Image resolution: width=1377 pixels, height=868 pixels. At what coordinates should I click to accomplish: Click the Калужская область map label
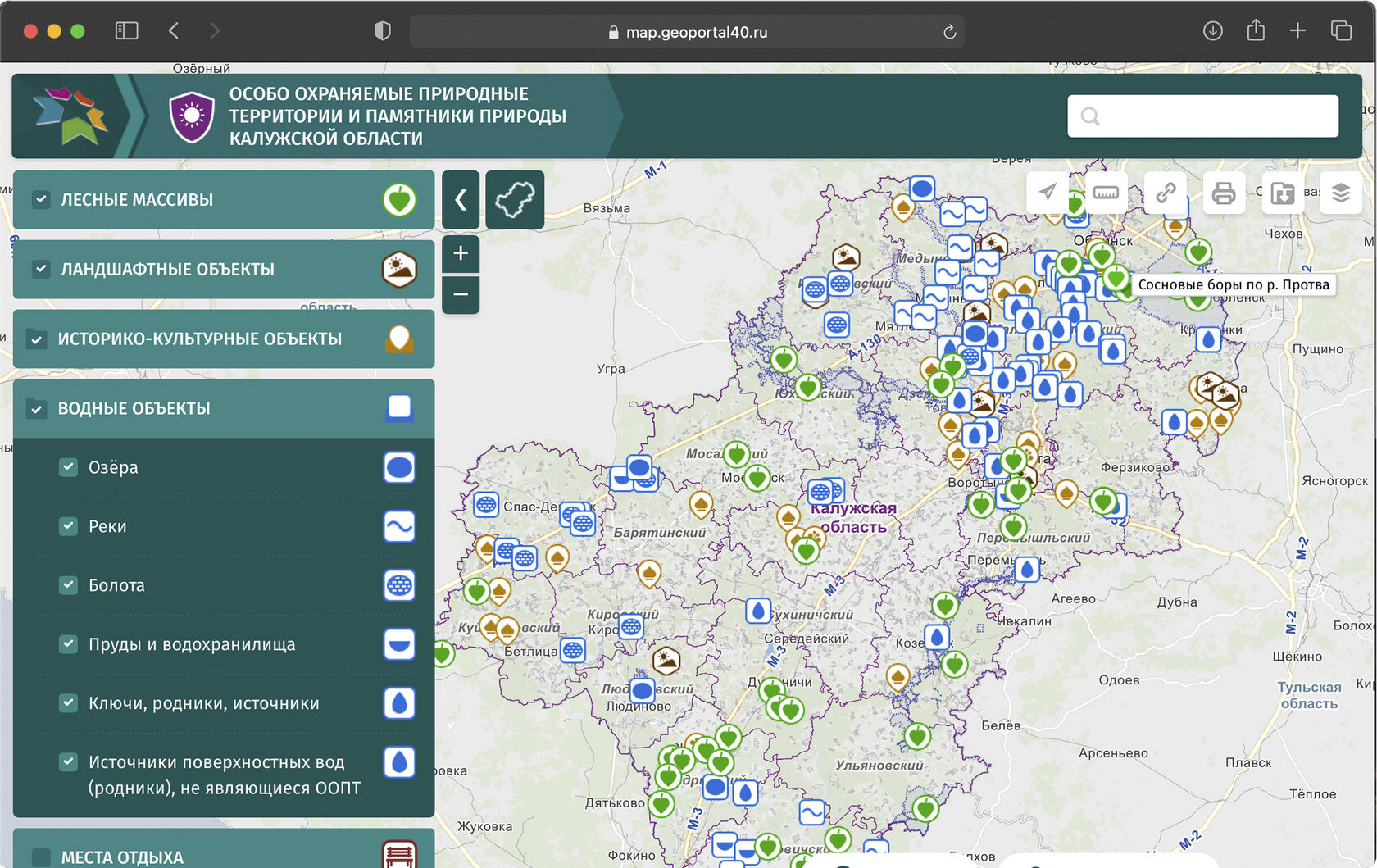(853, 517)
